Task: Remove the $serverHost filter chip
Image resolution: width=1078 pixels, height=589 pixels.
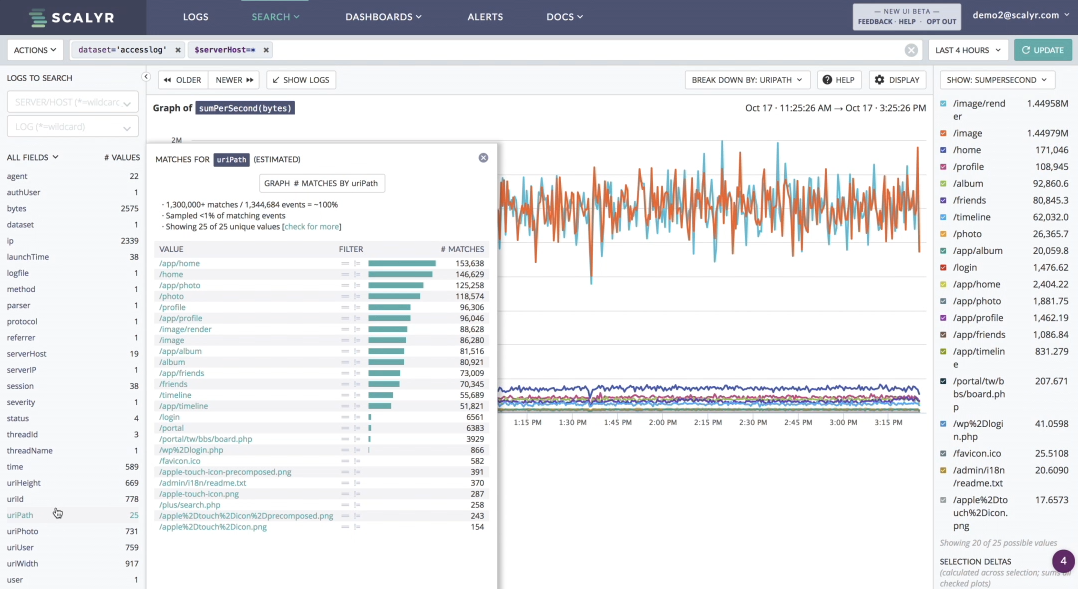Action: point(266,50)
